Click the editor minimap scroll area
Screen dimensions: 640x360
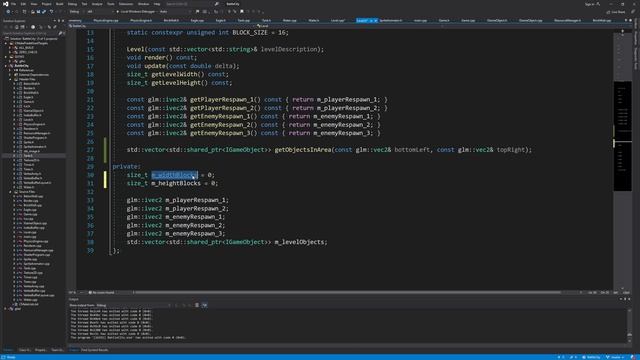coord(622,159)
